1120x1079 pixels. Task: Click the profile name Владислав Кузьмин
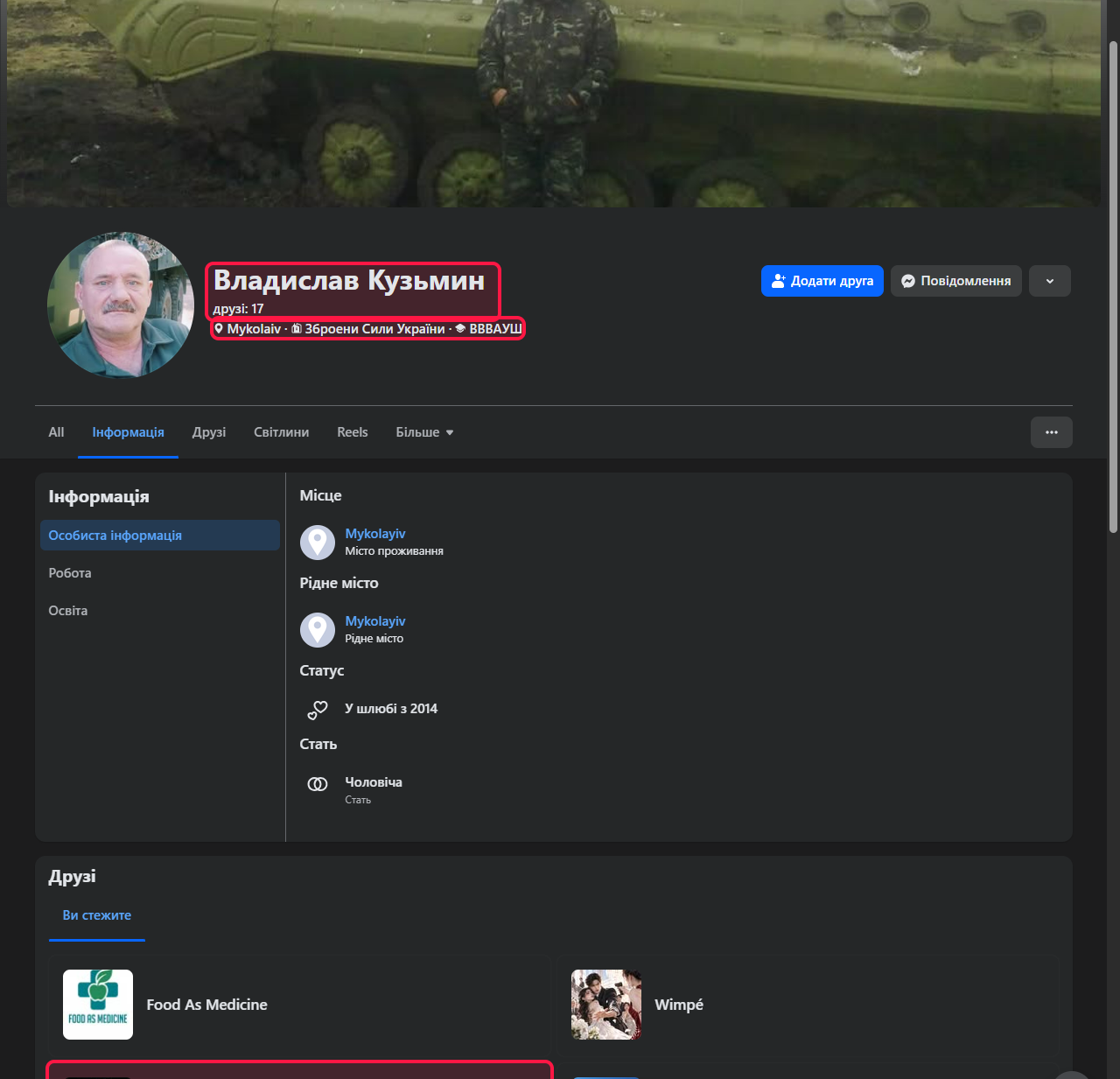349,280
